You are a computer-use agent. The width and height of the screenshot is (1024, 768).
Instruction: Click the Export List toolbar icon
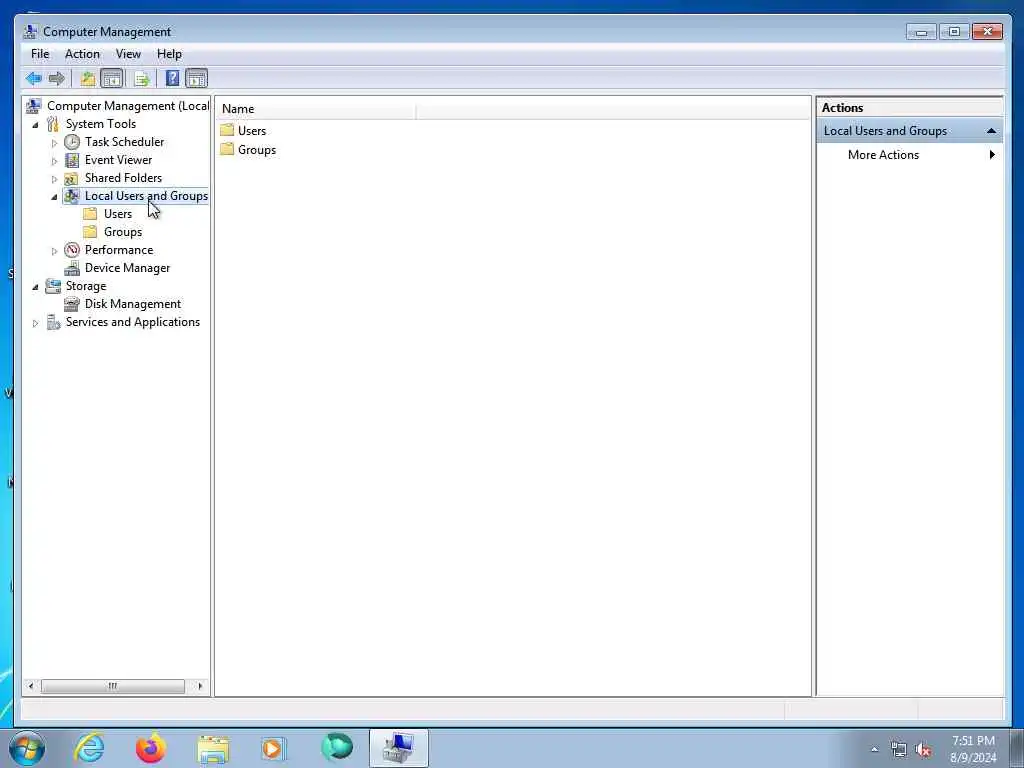click(x=142, y=79)
